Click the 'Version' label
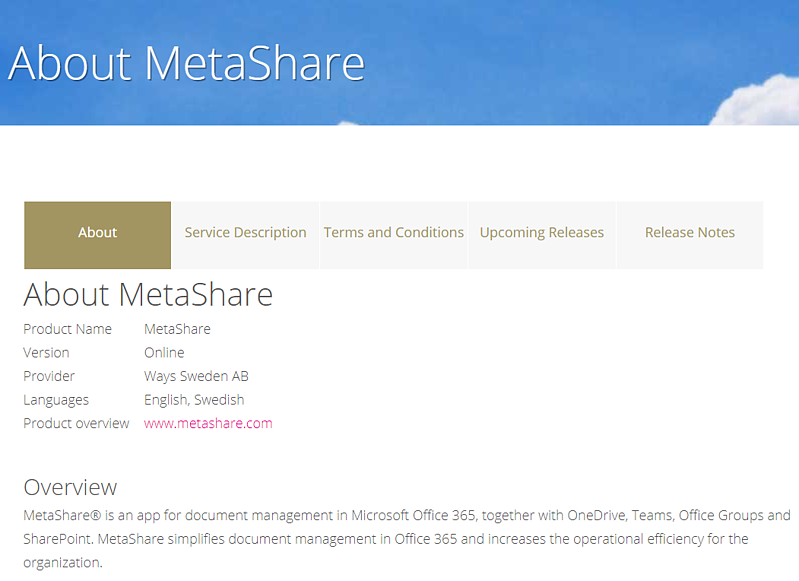The height and width of the screenshot is (581, 799). (x=46, y=353)
